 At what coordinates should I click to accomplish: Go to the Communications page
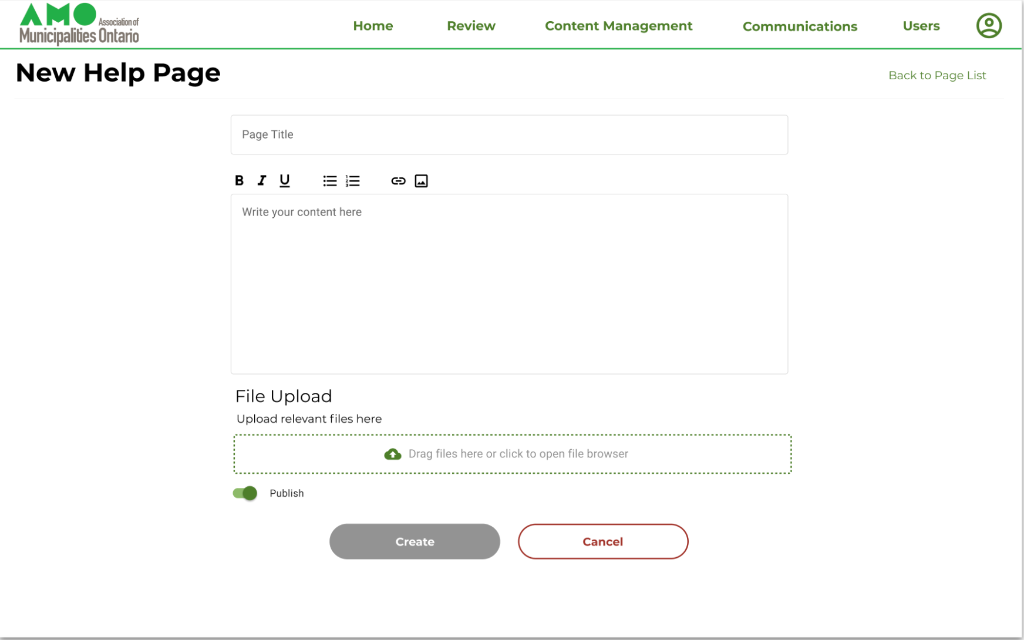click(x=800, y=26)
